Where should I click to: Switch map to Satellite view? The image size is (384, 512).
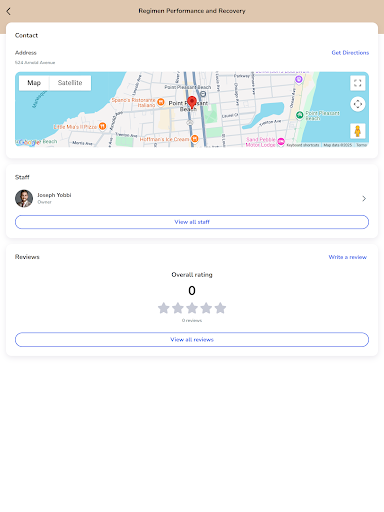coord(70,83)
